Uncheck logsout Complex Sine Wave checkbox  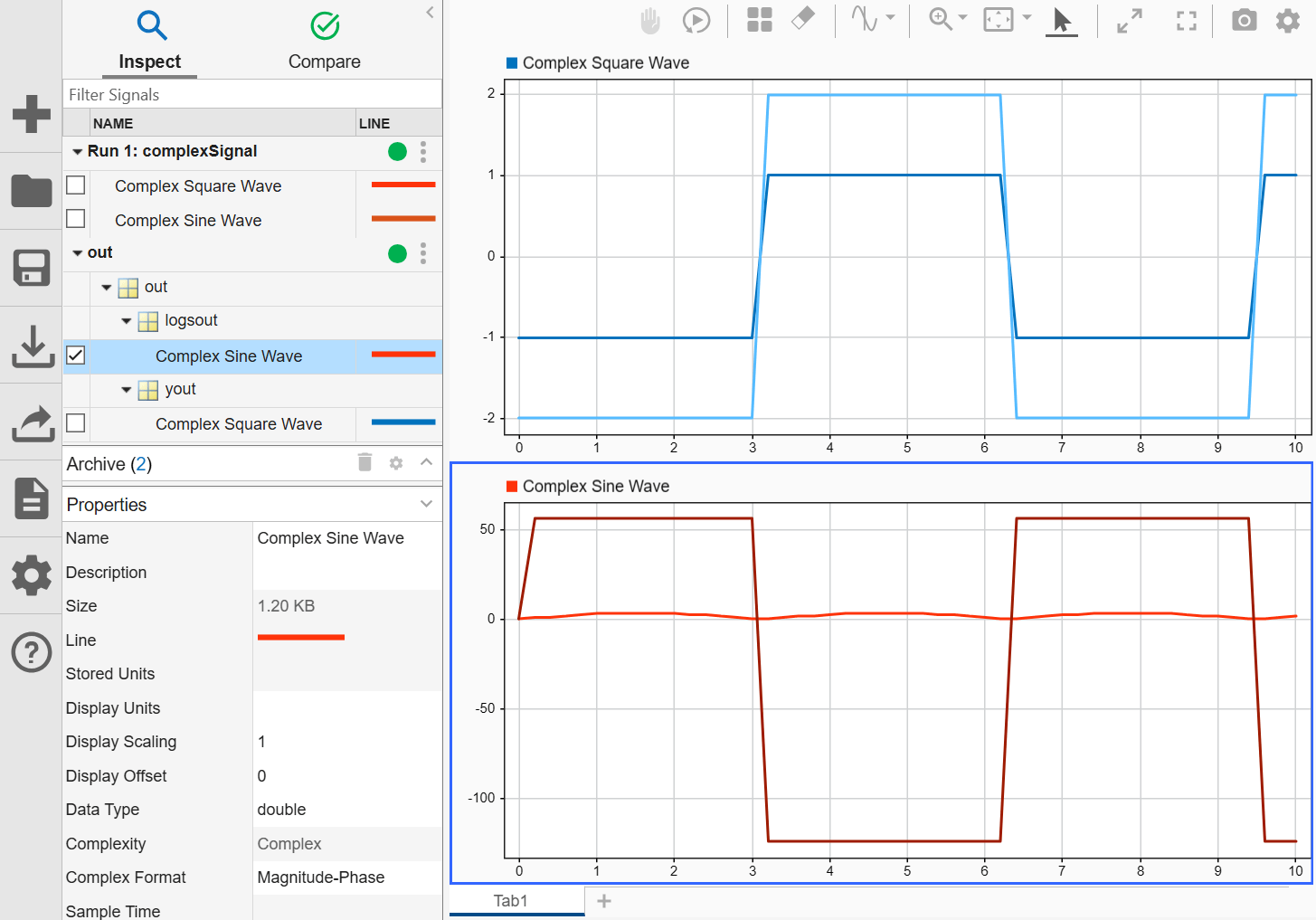(x=76, y=356)
